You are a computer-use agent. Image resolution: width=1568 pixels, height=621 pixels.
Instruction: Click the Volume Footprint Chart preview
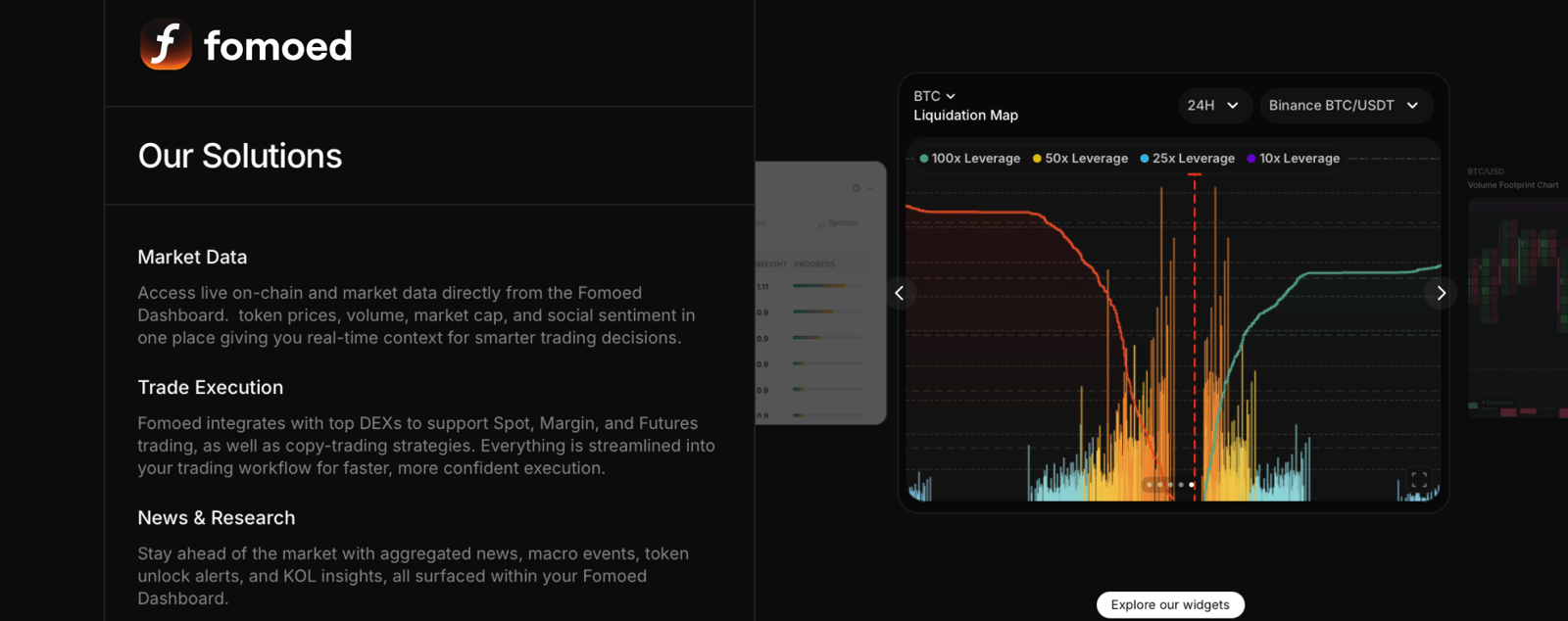coord(1514,294)
